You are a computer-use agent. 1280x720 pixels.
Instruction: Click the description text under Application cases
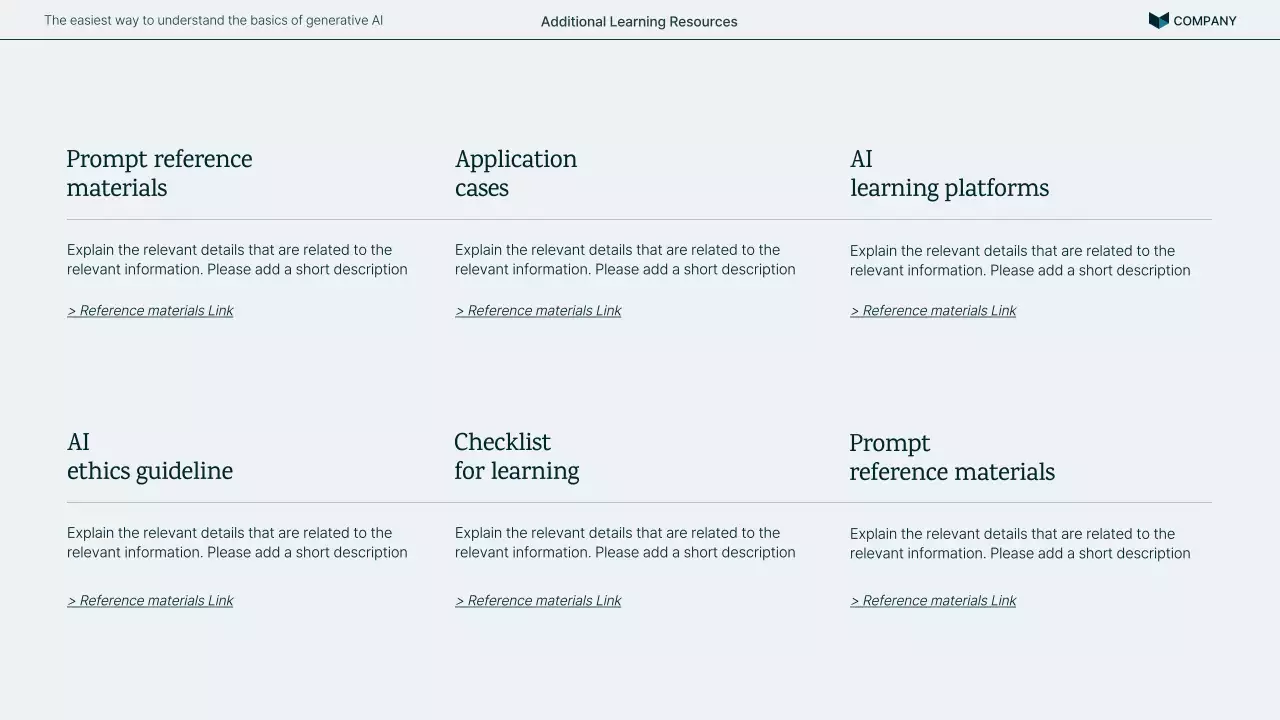[625, 260]
